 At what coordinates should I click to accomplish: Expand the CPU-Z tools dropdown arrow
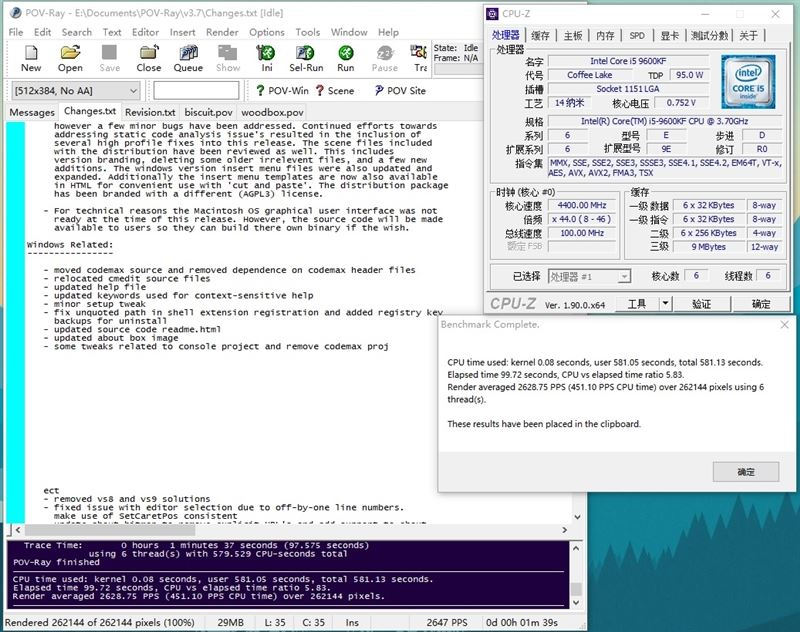(665, 304)
